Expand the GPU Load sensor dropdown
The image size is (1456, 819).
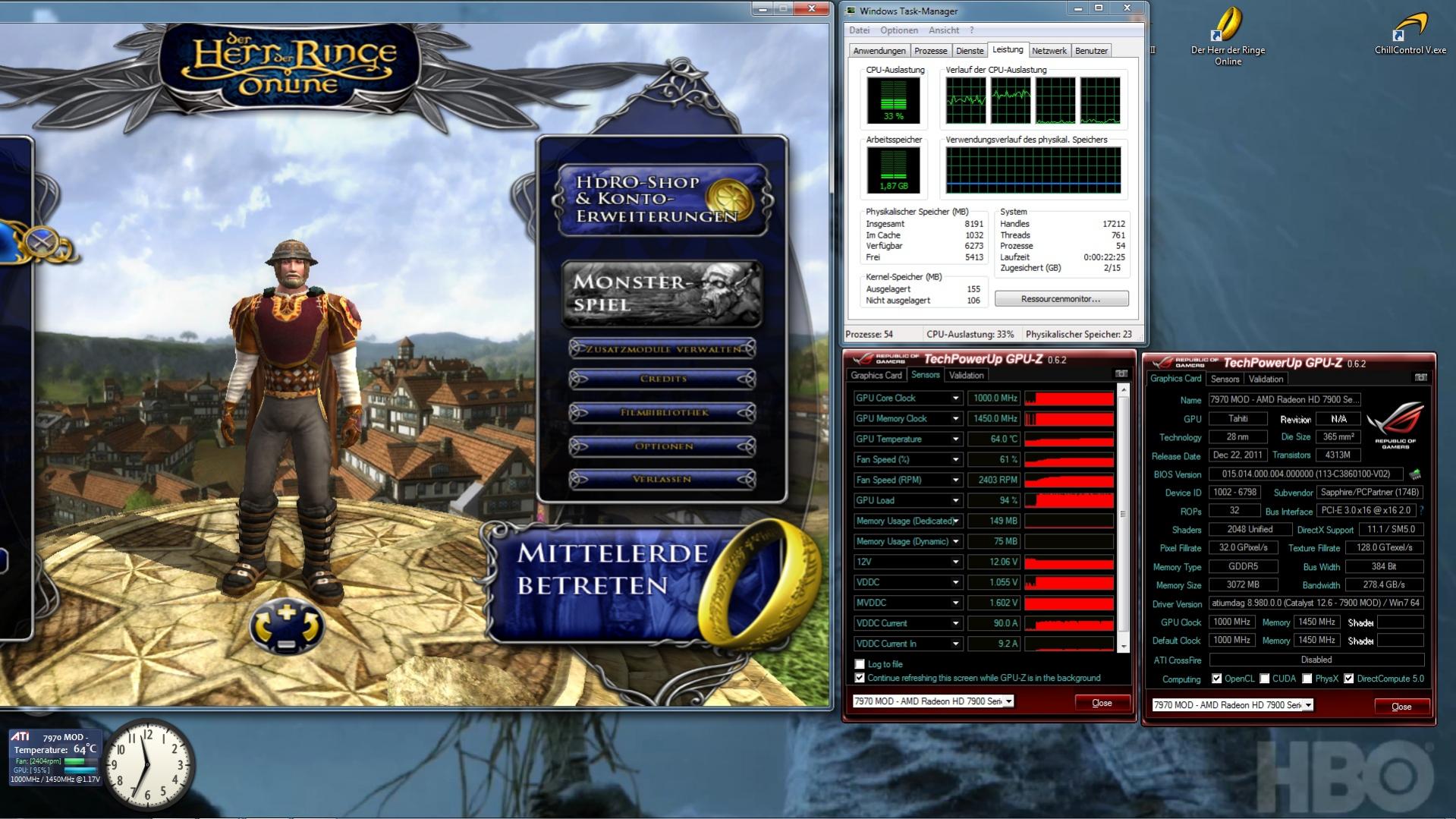point(955,501)
